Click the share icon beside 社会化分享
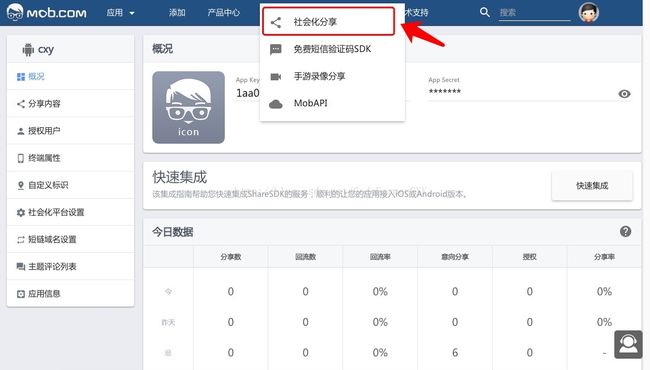The width and height of the screenshot is (650, 370). click(276, 22)
